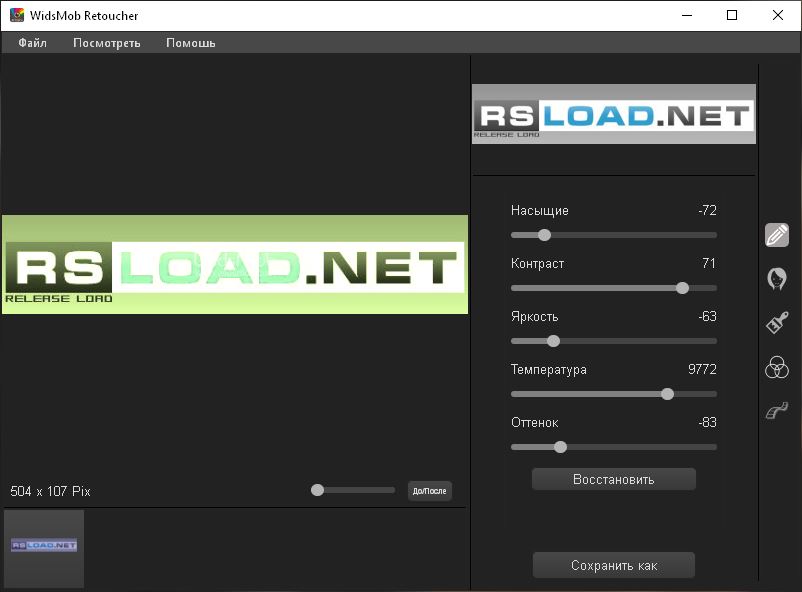Screen dimensions: 802x592
Task: Click the Восстановить button
Action: coord(614,479)
